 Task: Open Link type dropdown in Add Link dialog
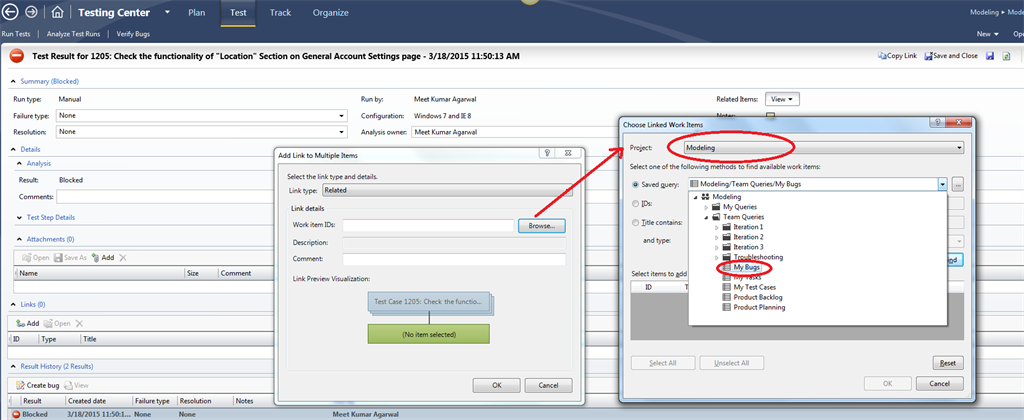[x=447, y=190]
